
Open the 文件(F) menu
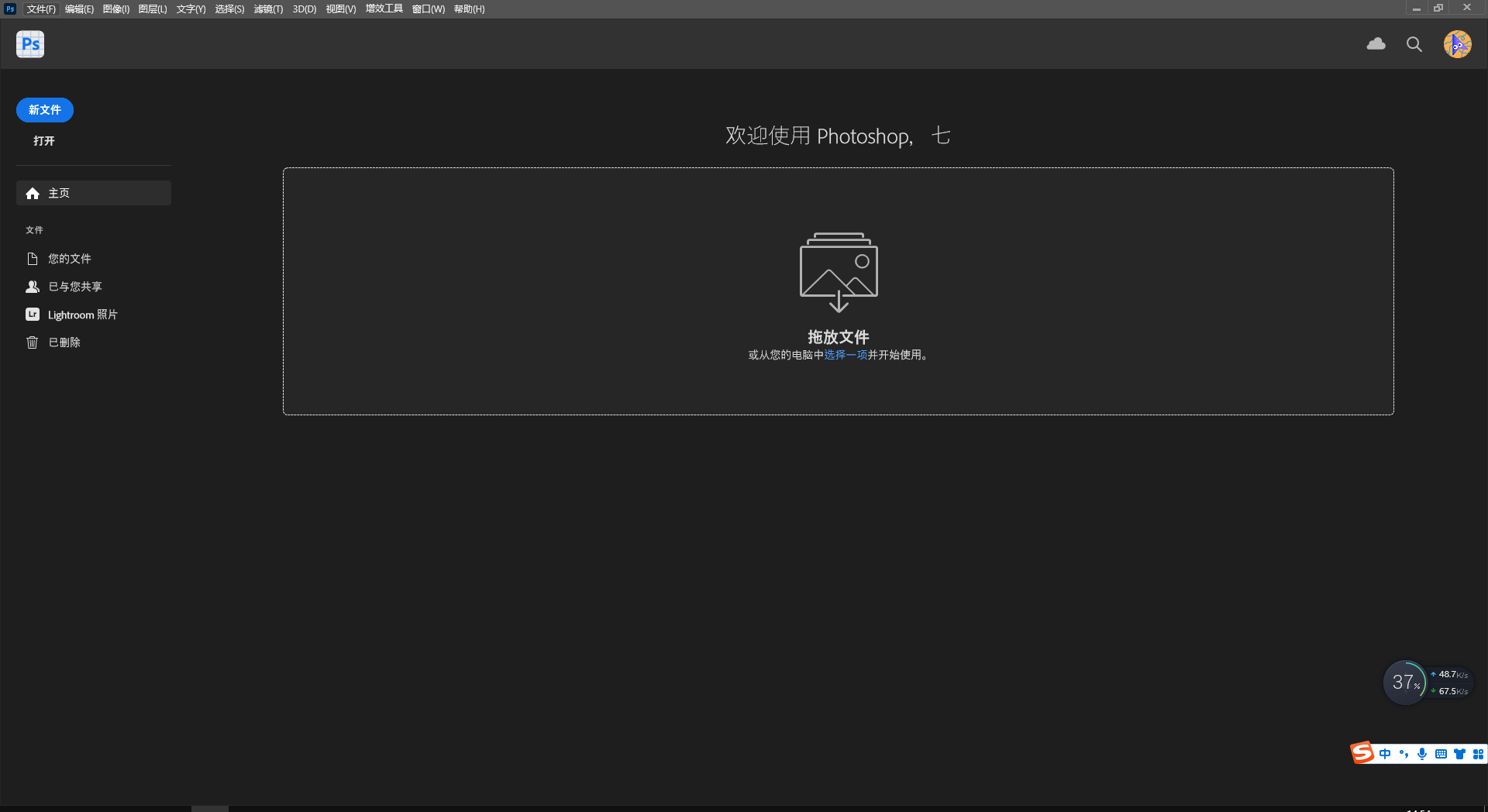point(41,9)
